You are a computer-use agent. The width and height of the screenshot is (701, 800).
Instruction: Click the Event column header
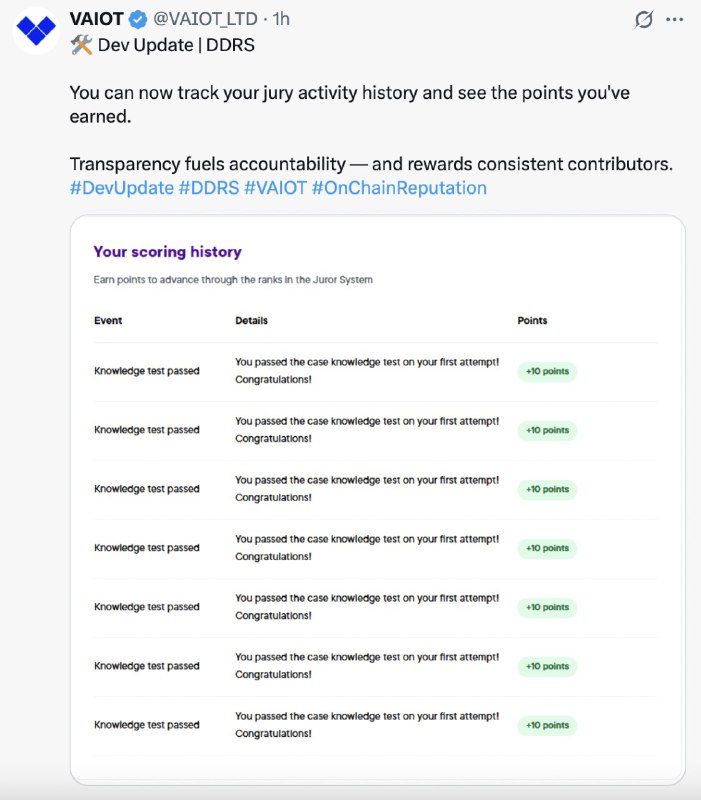click(108, 320)
